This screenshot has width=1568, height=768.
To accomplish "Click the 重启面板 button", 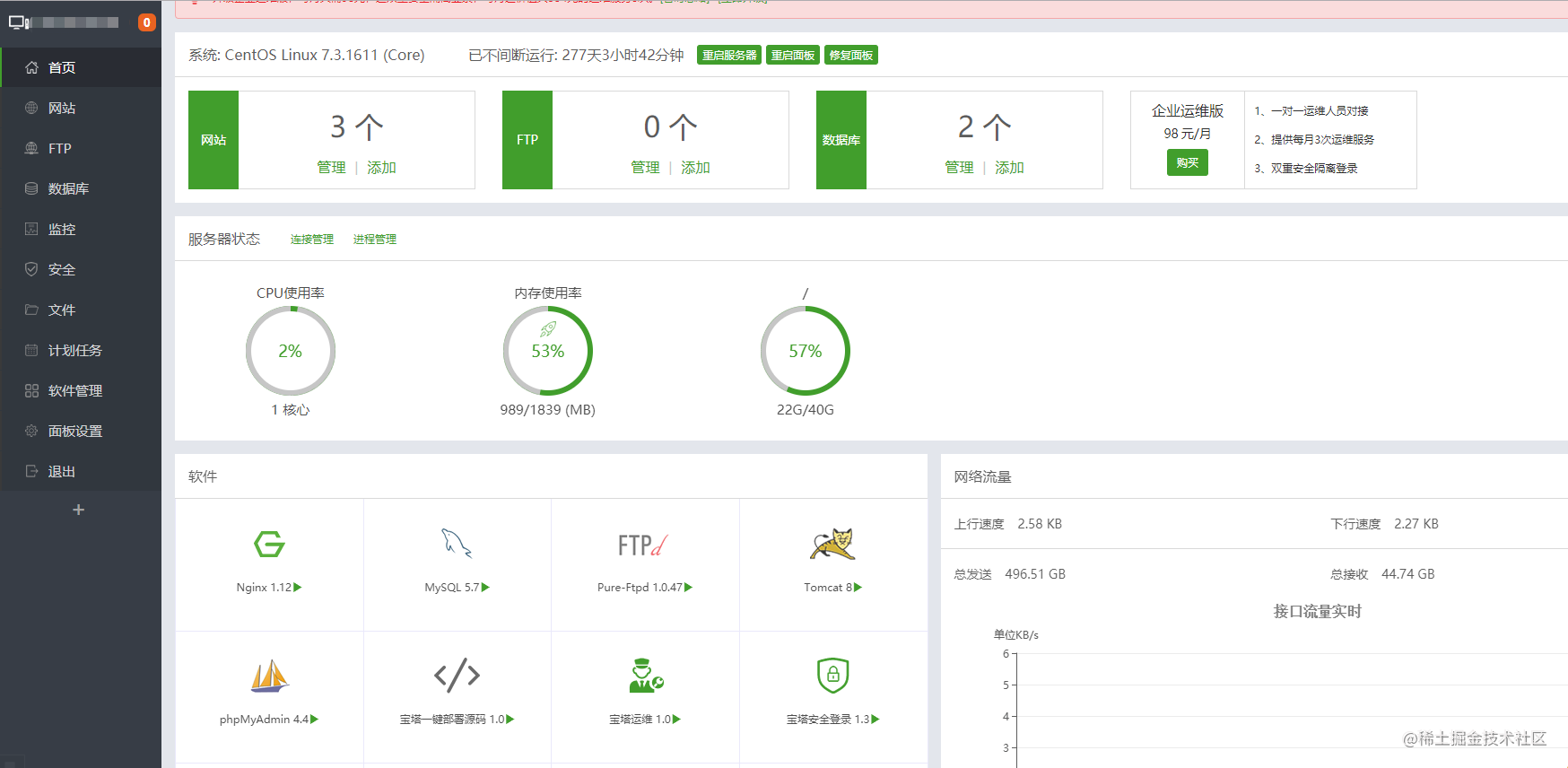I will 793,56.
